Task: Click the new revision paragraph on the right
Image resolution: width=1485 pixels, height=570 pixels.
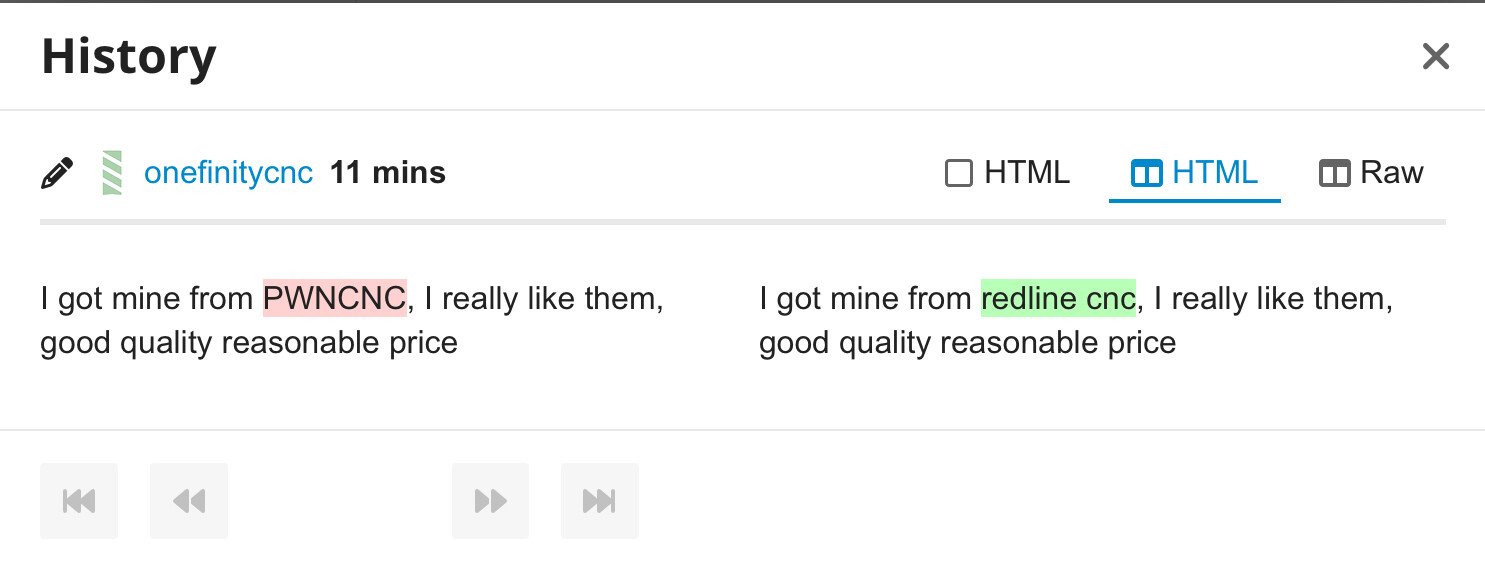Action: point(1076,320)
